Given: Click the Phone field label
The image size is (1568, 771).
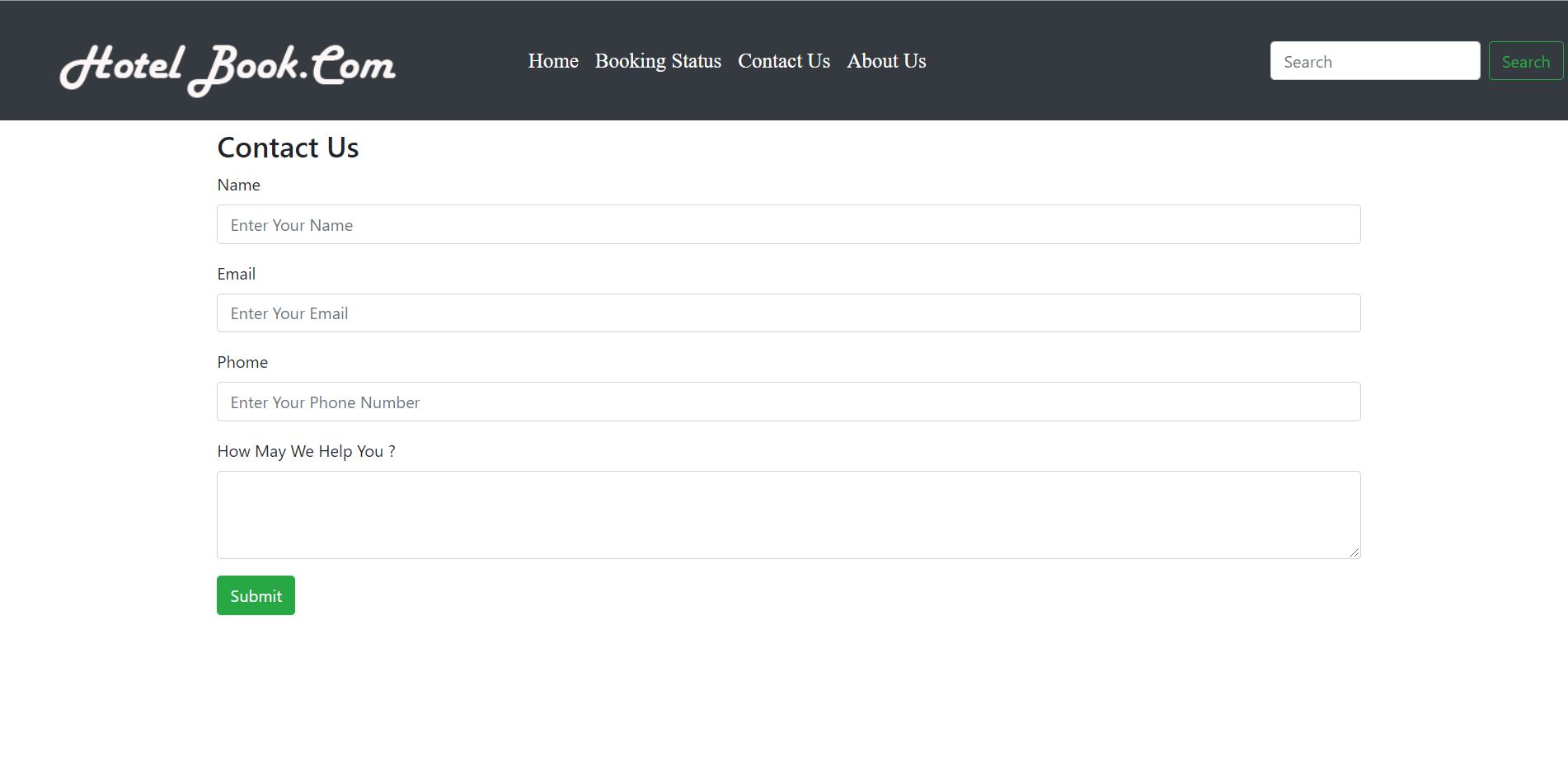Looking at the screenshot, I should 242,362.
